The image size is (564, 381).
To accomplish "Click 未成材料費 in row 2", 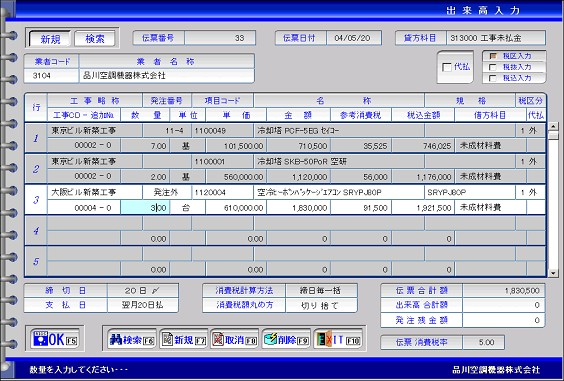I will click(490, 177).
